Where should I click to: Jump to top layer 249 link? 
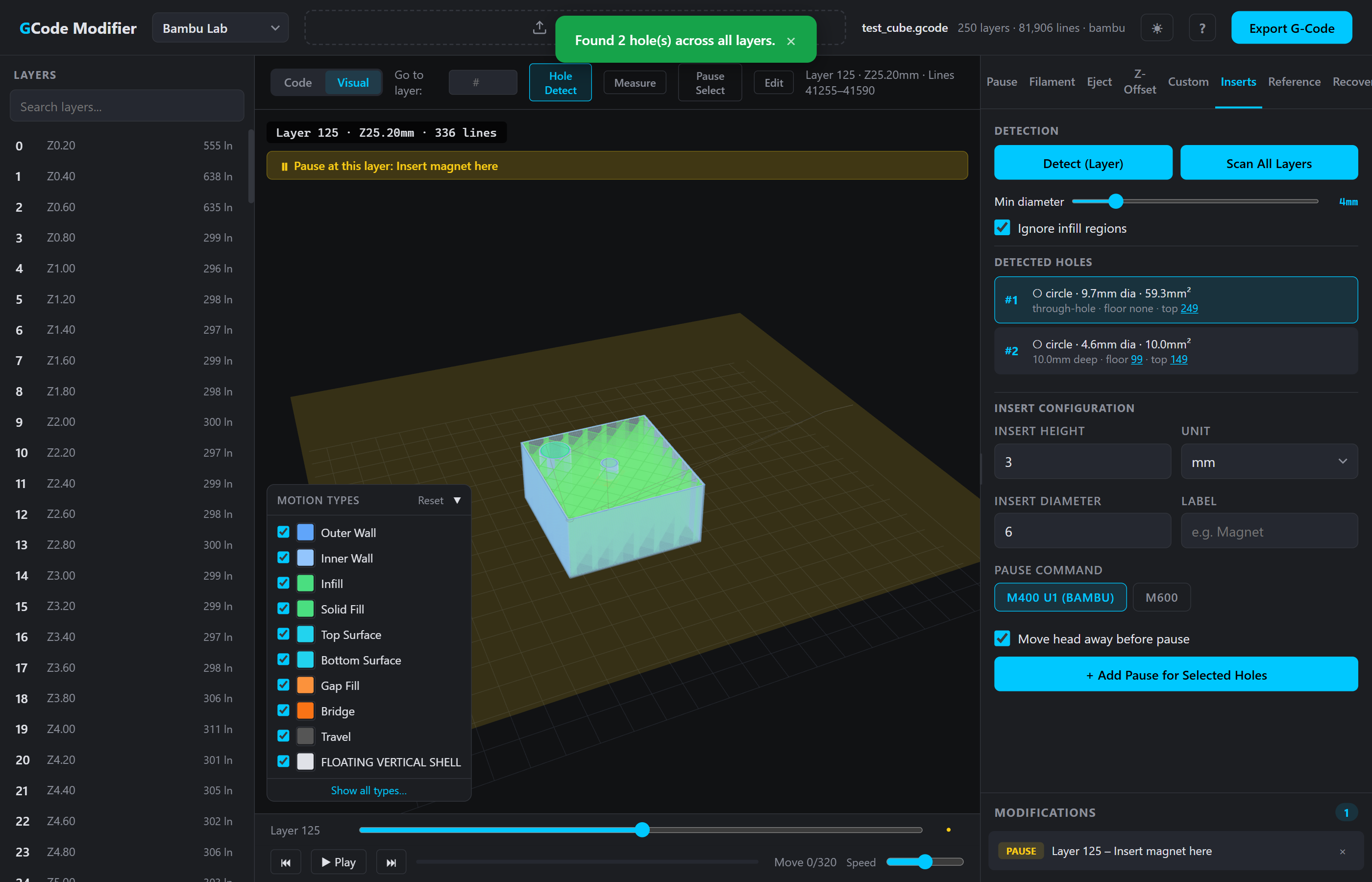click(1189, 309)
